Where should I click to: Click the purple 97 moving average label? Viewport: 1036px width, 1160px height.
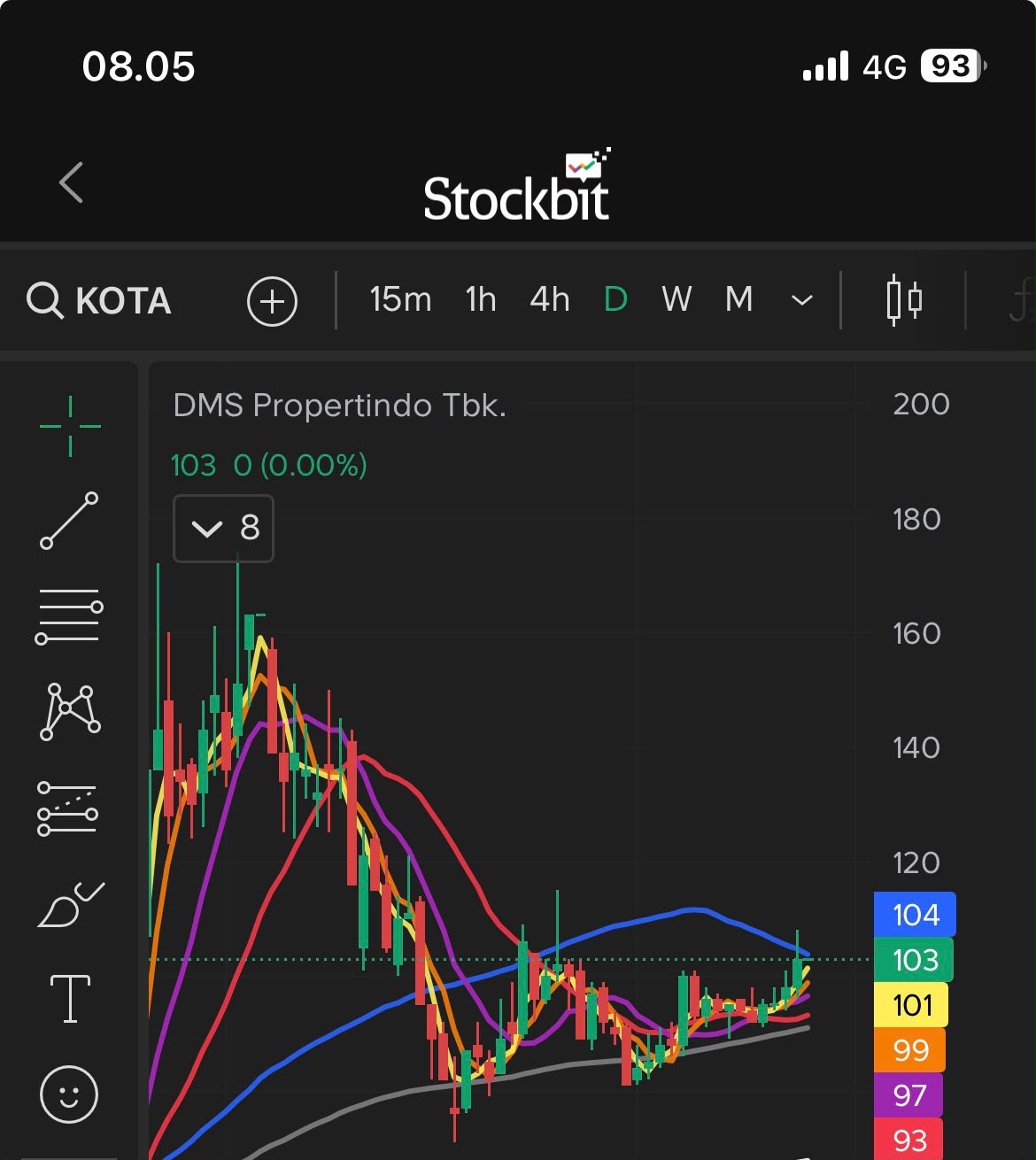coord(908,1095)
